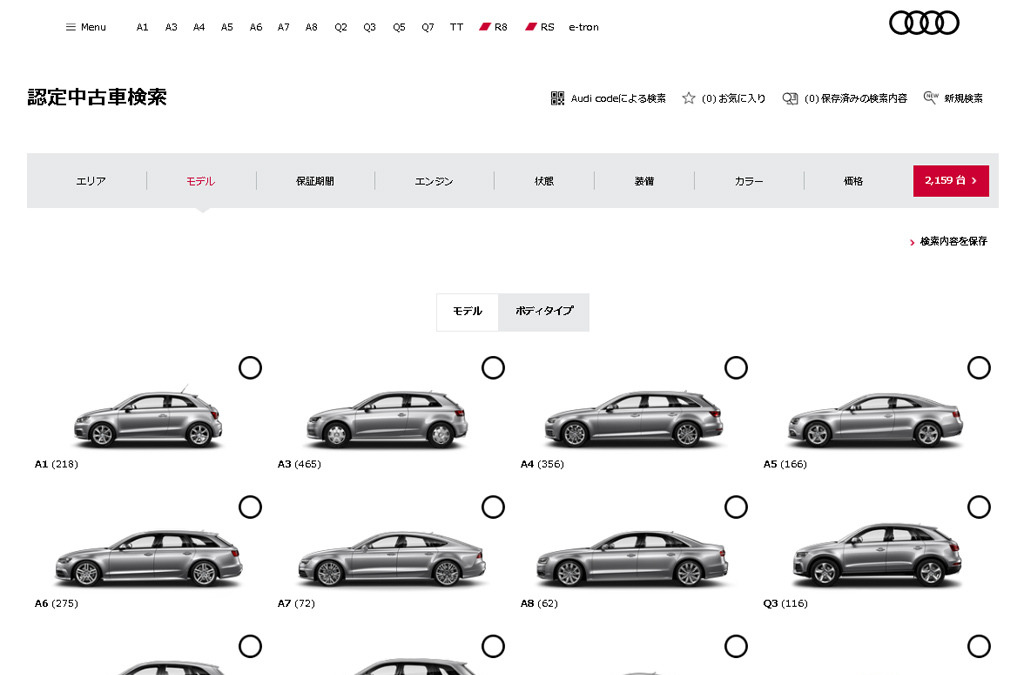Screen dimensions: 1024x675
Task: Click (0) 保存済みの検索内容 link
Action: 856,99
